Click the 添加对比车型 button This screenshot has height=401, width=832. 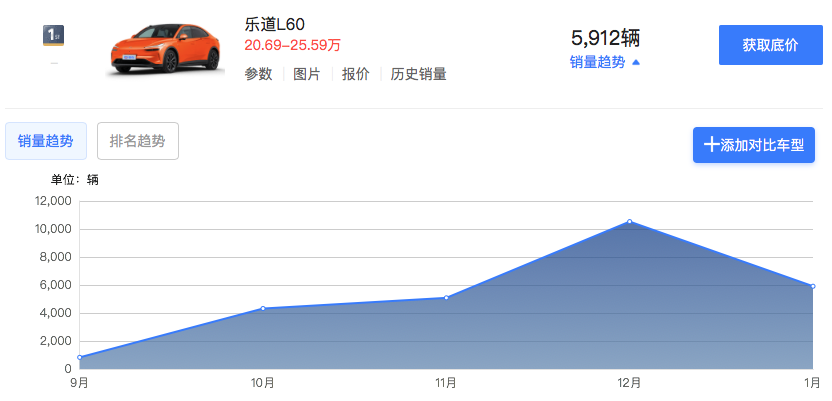[754, 145]
